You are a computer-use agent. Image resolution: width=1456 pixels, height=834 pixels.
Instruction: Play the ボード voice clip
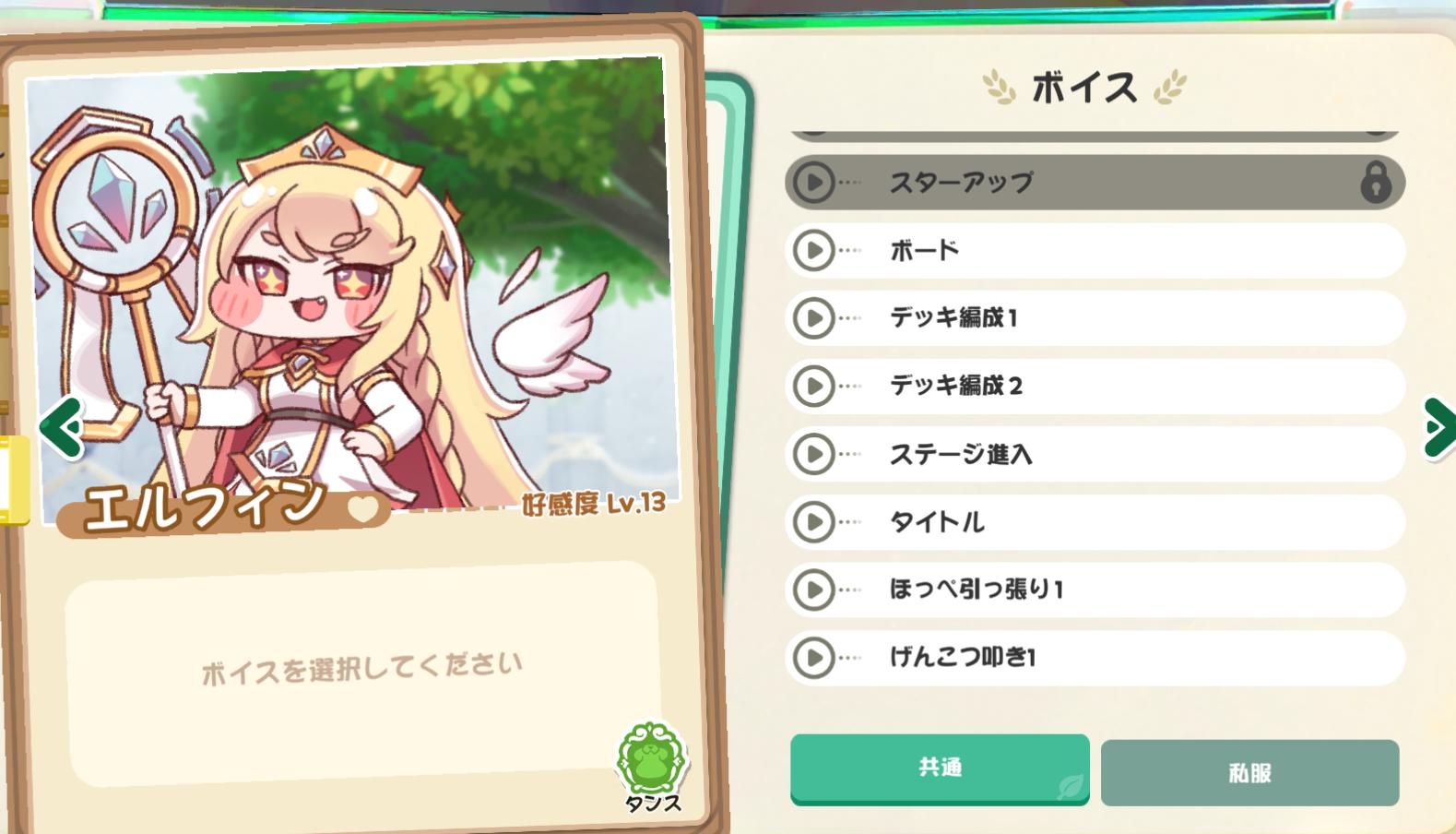[813, 250]
